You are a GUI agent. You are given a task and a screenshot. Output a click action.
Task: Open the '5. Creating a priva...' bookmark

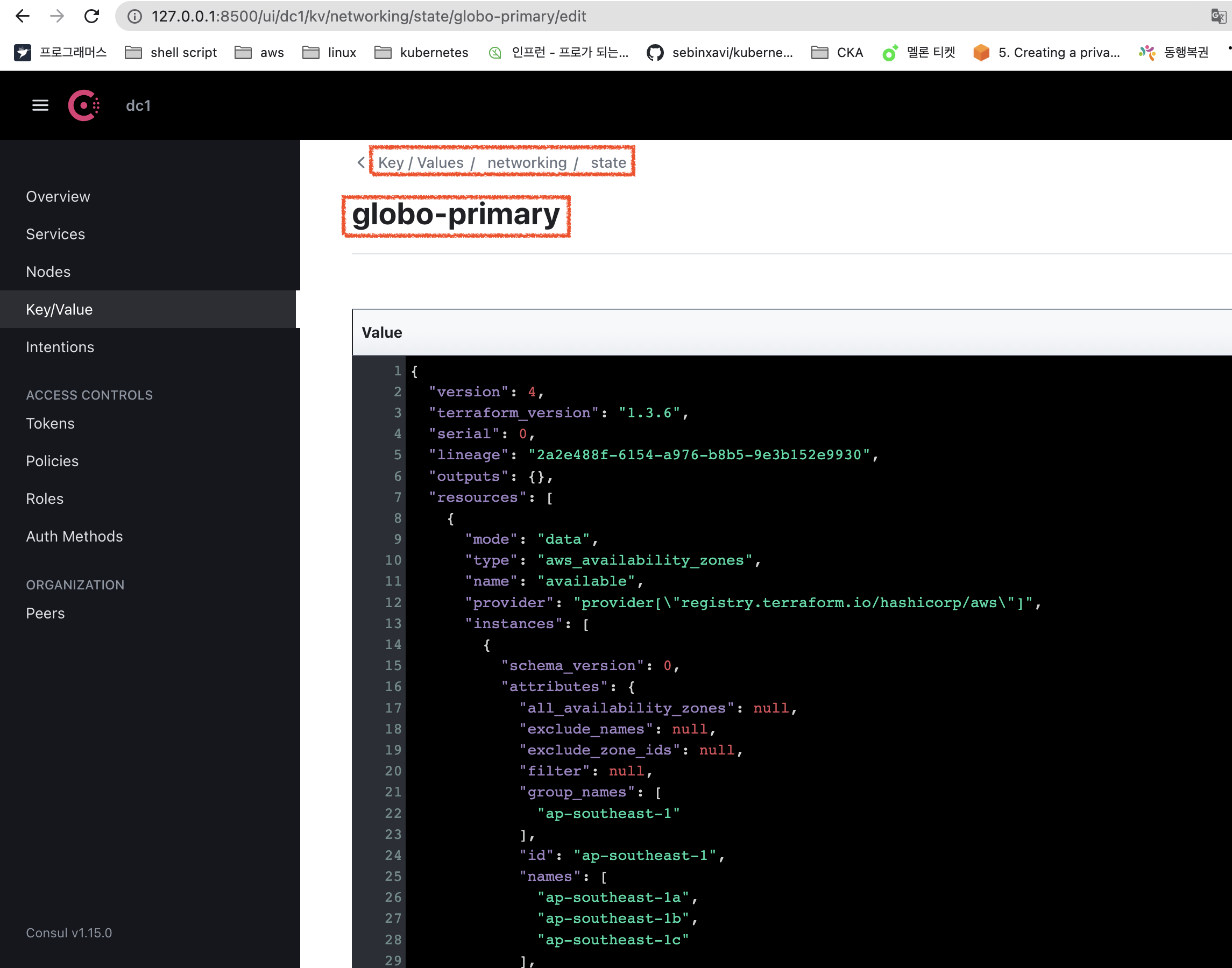(1046, 53)
